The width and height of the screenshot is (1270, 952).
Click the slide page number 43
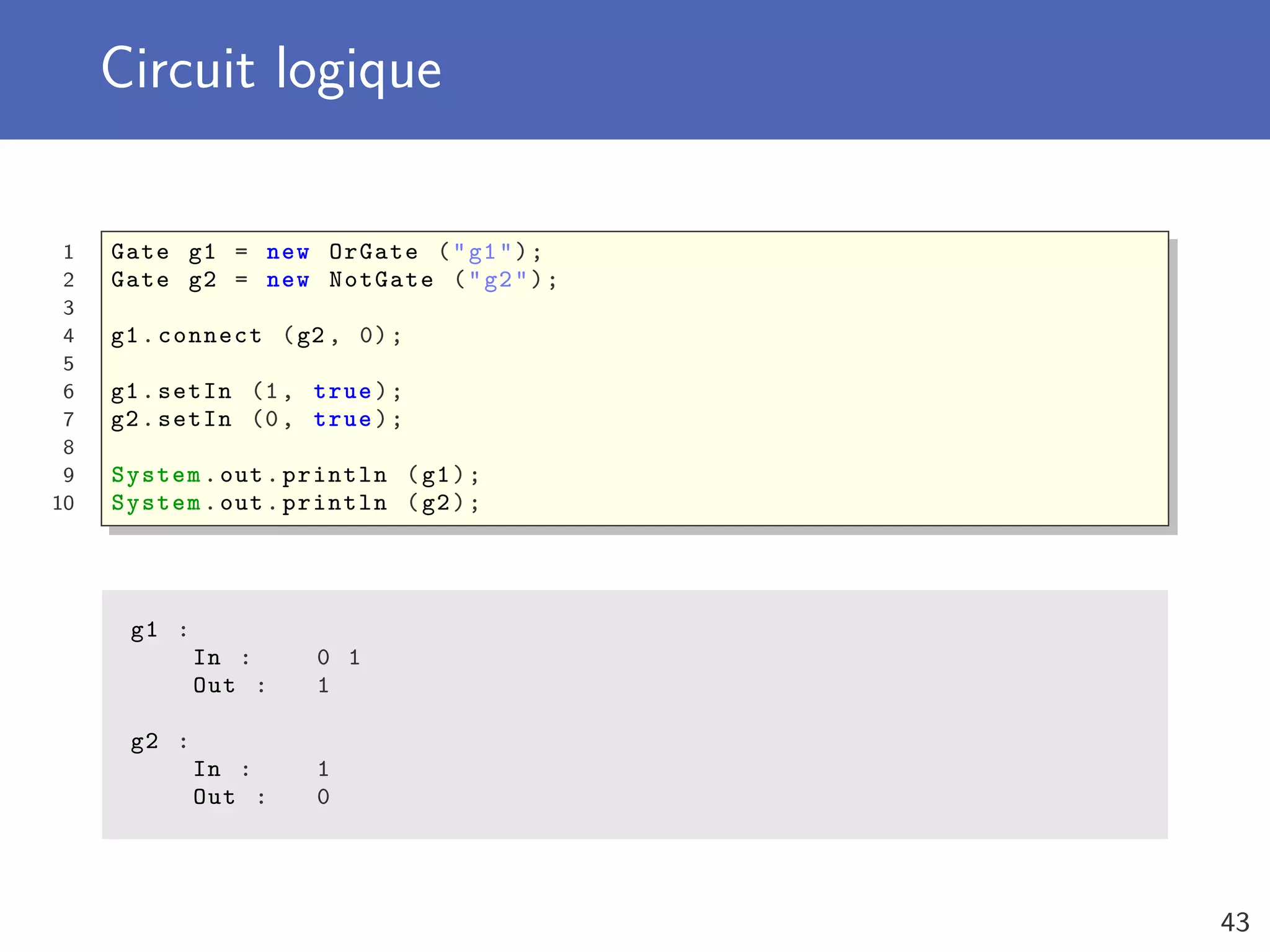(1235, 922)
